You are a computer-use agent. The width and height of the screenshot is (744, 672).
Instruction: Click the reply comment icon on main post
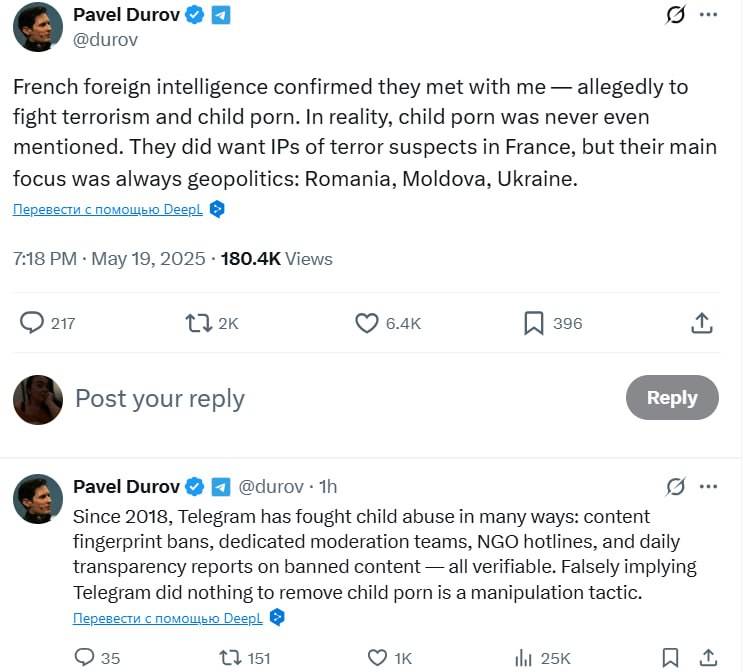33,323
